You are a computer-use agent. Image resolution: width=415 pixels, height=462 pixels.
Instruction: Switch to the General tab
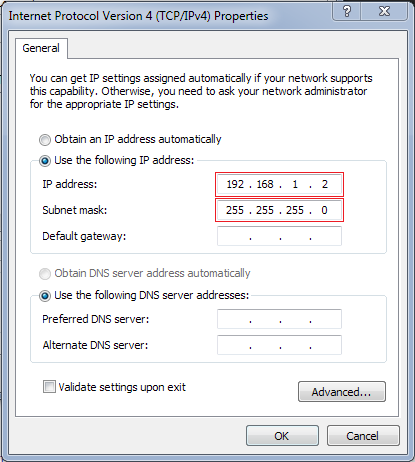41,48
